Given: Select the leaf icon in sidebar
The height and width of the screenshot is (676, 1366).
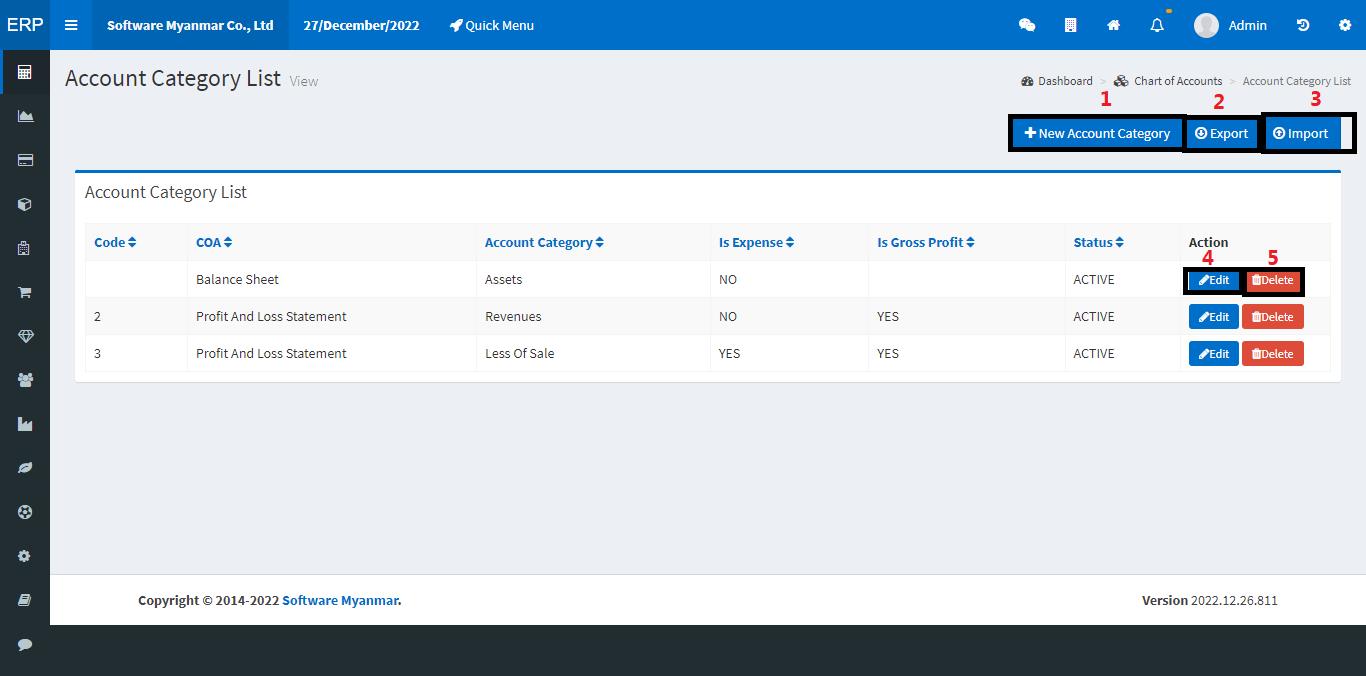Looking at the screenshot, I should pyautogui.click(x=25, y=468).
